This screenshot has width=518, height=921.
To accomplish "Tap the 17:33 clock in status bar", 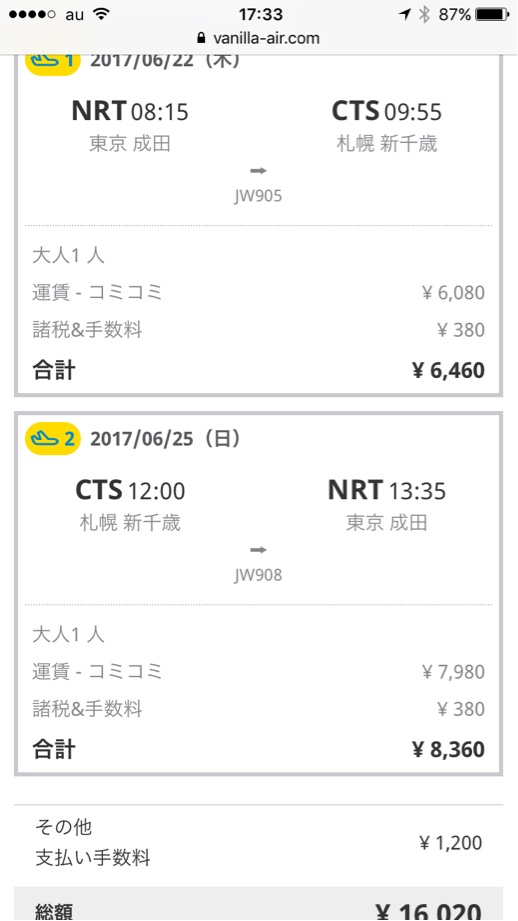I will tap(261, 14).
